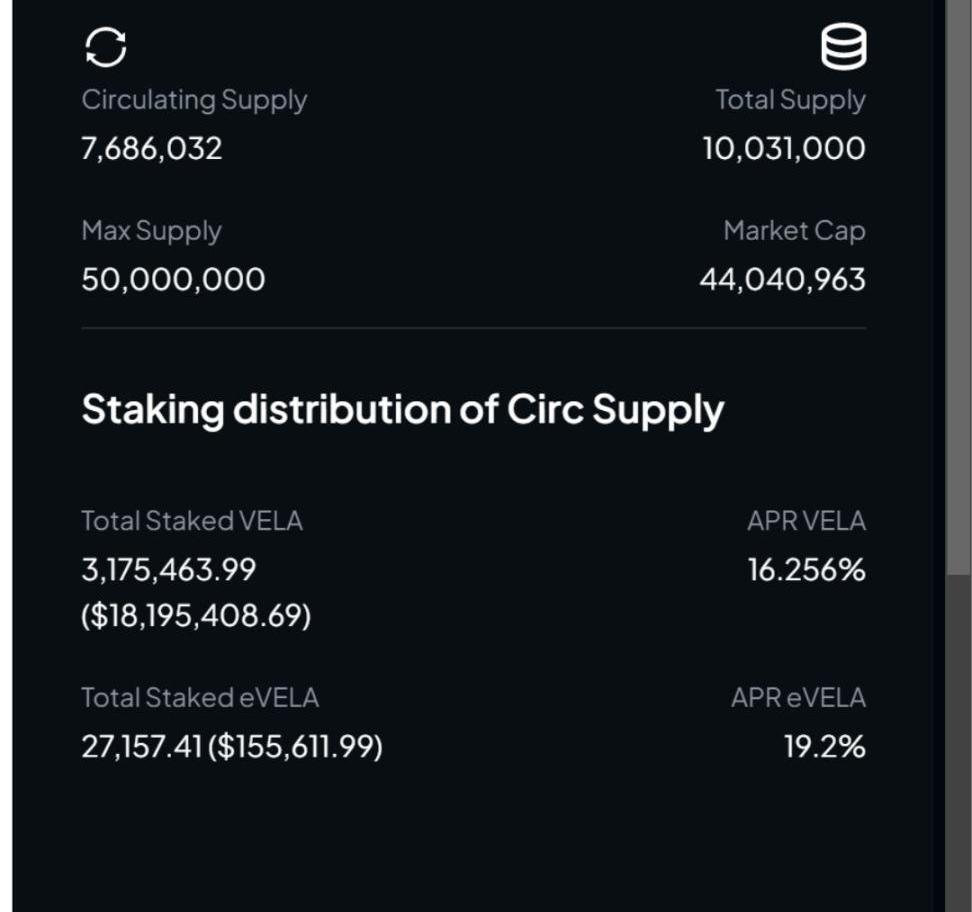Click the Staking distribution of Circ Supply heading
Viewport: 972px width, 912px height.
(x=402, y=410)
